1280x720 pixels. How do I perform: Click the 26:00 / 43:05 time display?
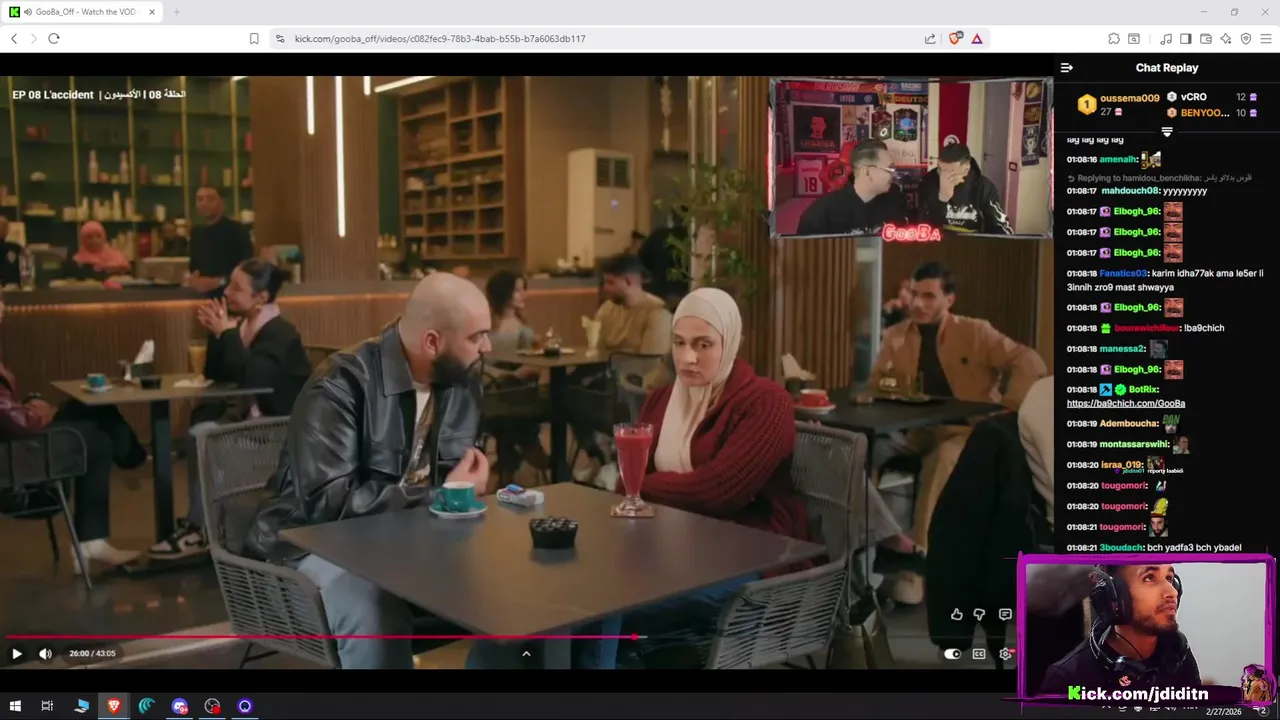[92, 653]
